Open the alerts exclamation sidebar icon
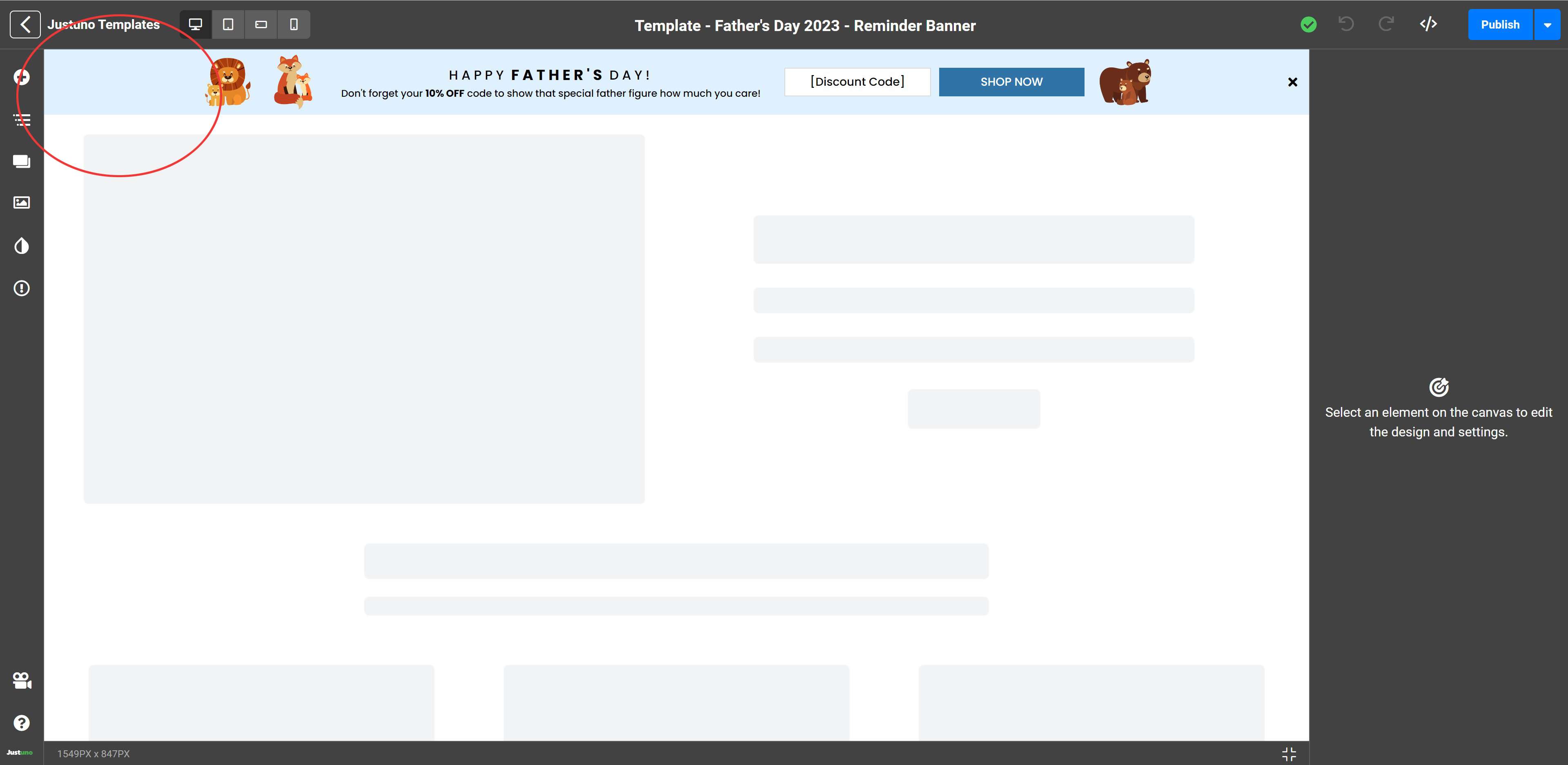Image resolution: width=1568 pixels, height=765 pixels. 22,288
